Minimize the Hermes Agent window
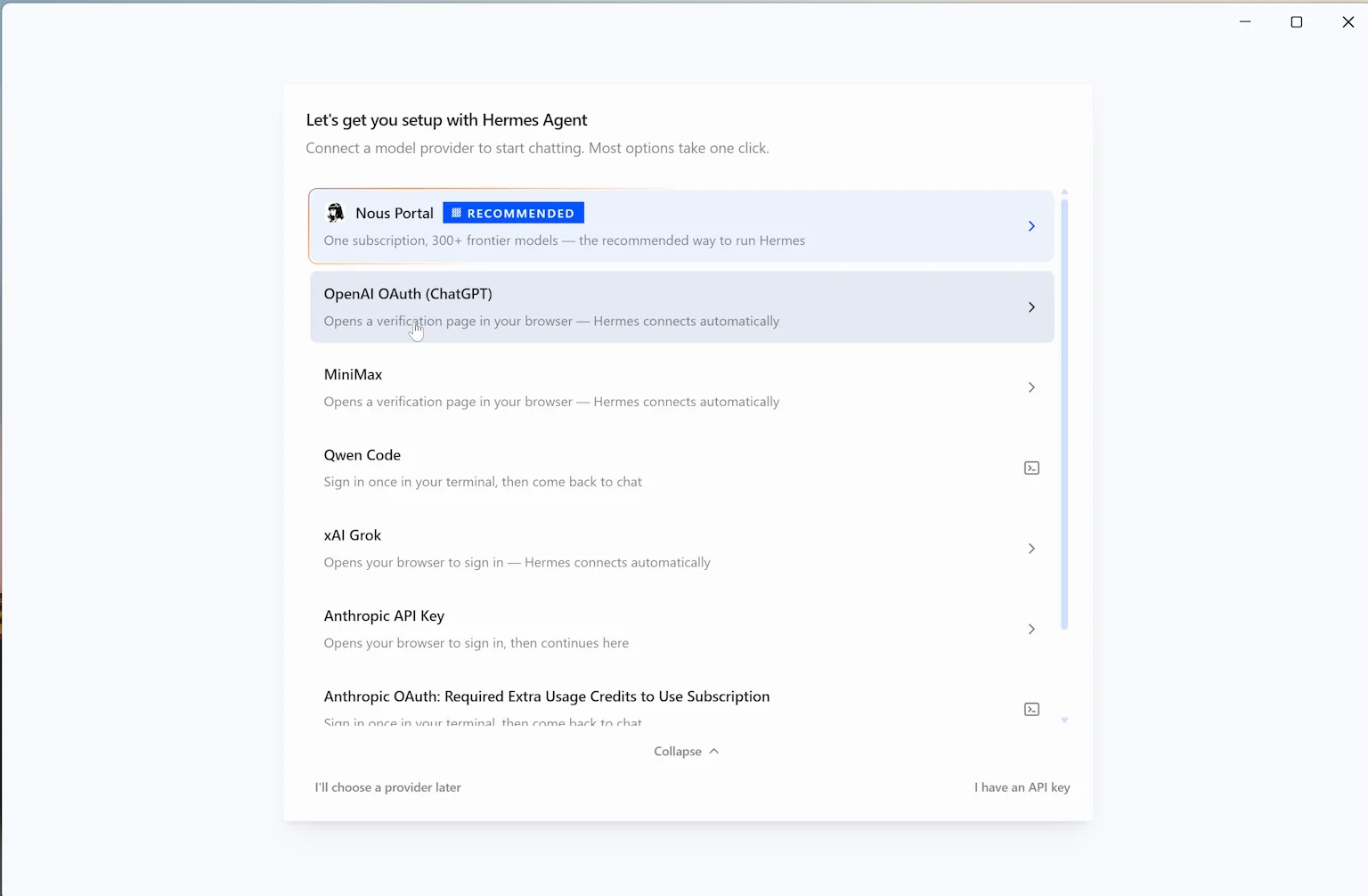 [x=1245, y=22]
